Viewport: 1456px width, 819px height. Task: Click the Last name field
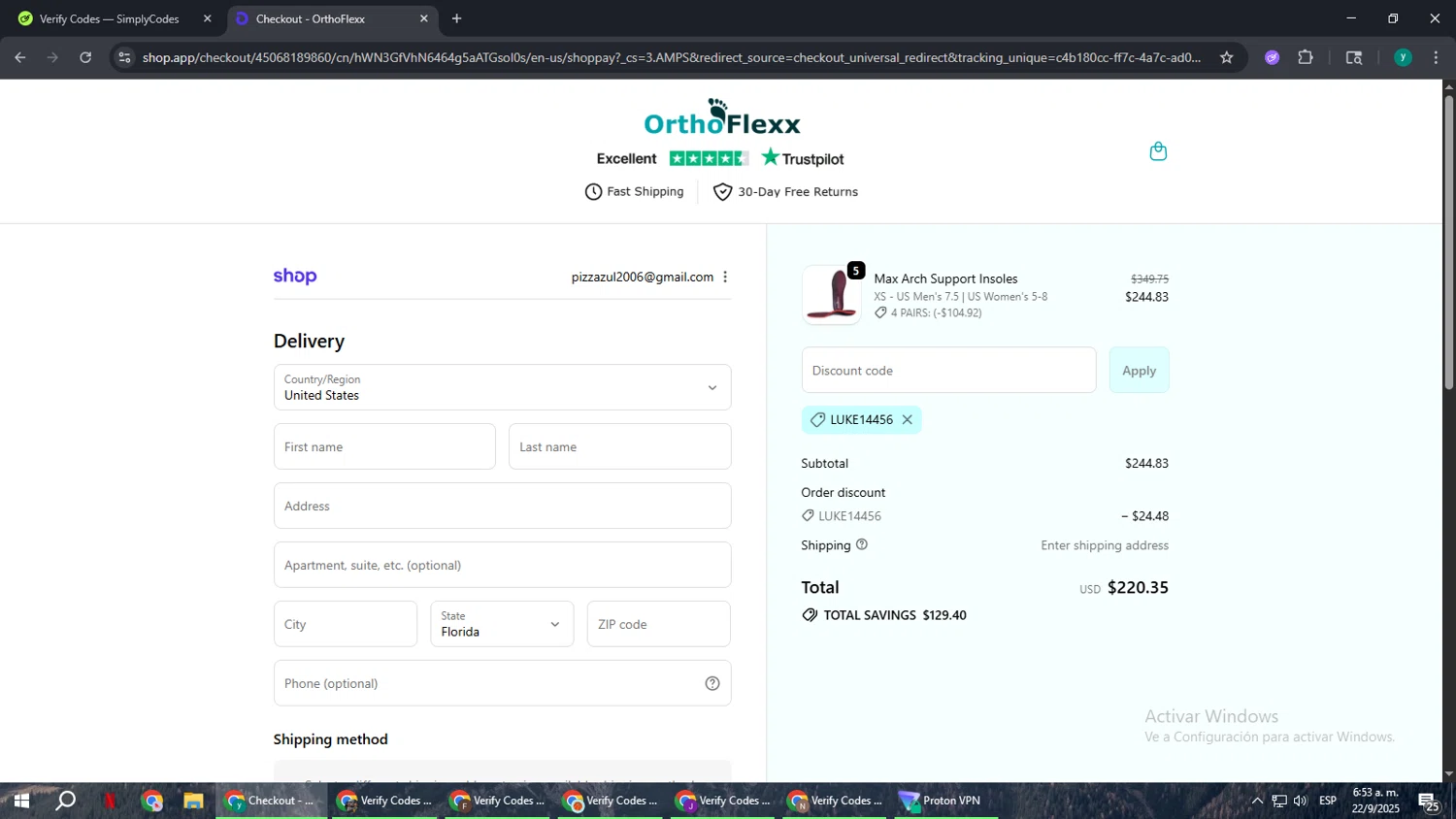click(x=619, y=446)
